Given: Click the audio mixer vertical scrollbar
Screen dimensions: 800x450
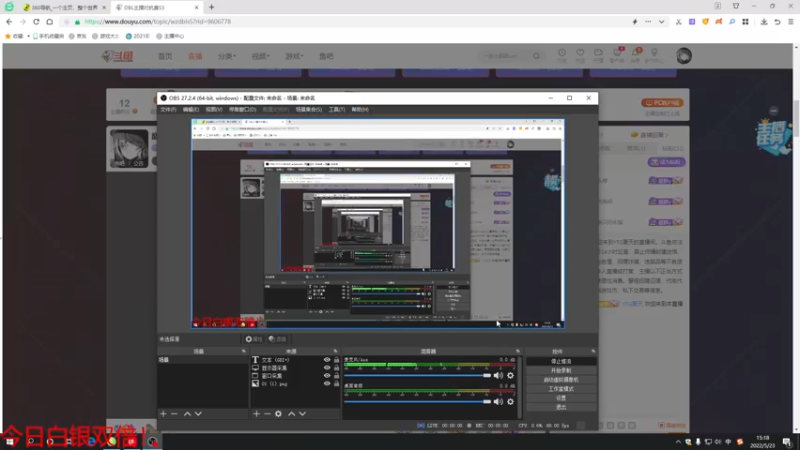Looking at the screenshot, I should 520,387.
